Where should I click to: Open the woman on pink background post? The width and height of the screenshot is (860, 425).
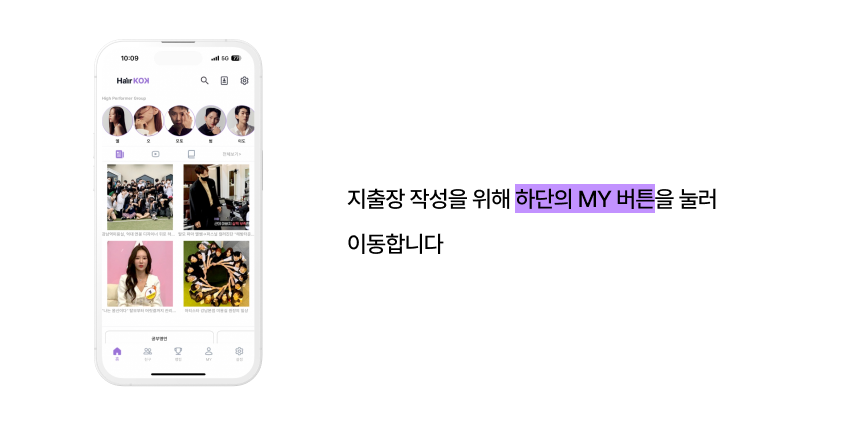140,274
